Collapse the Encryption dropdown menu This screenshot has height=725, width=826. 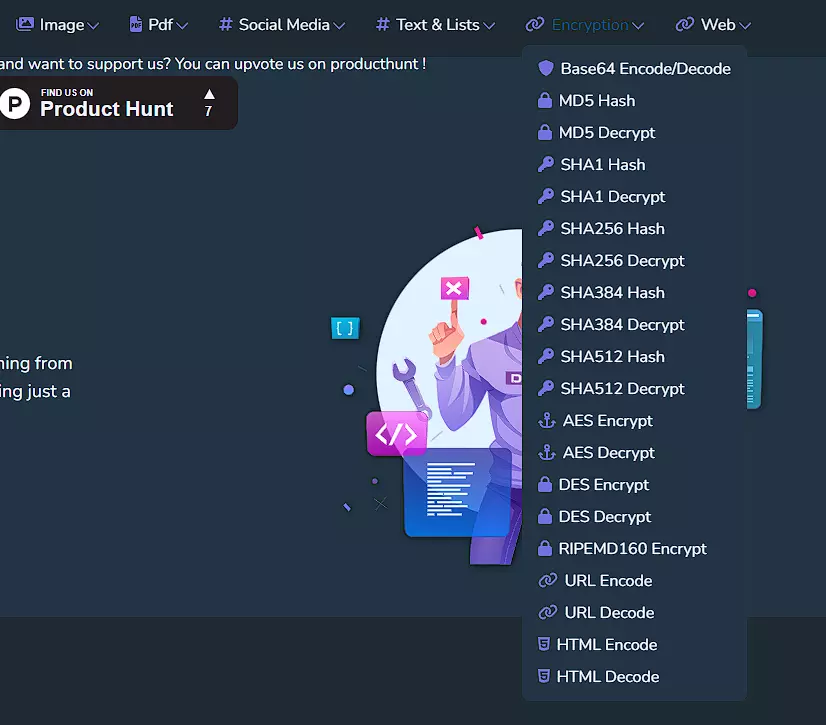(585, 24)
